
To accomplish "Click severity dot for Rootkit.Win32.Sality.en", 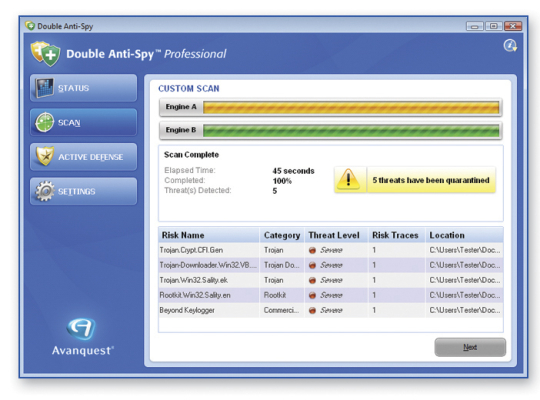I will pyautogui.click(x=312, y=295).
